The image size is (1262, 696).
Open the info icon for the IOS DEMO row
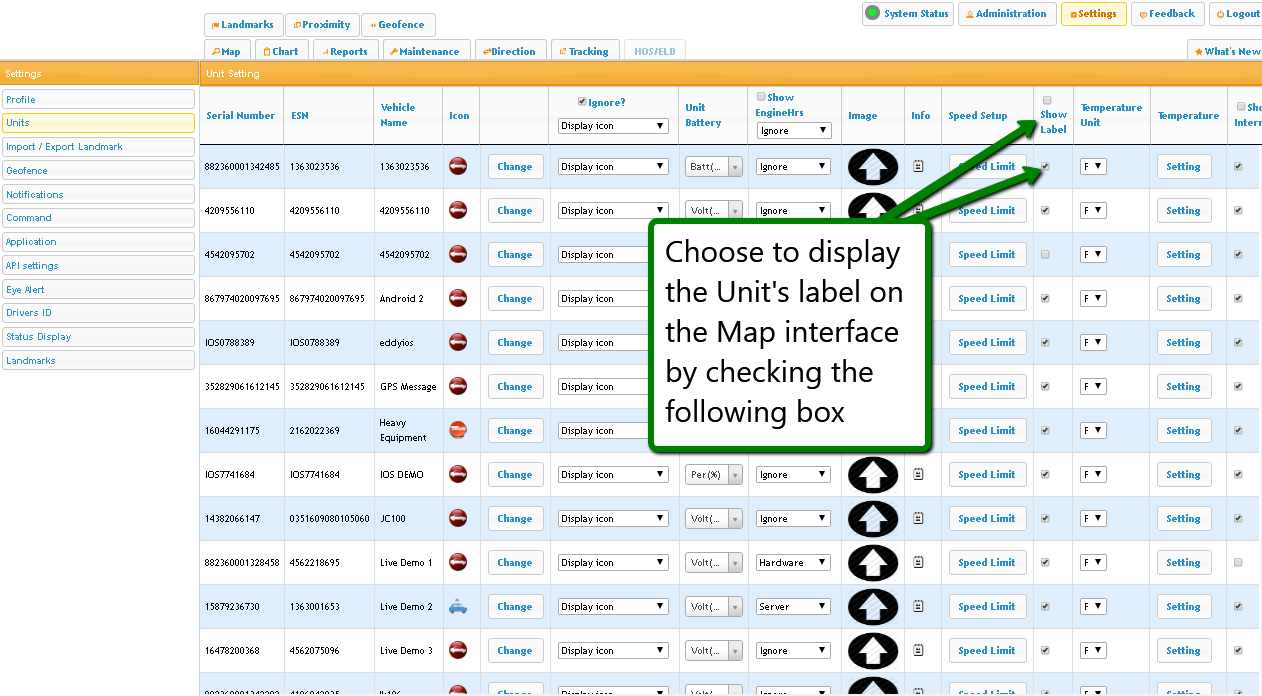tap(919, 475)
